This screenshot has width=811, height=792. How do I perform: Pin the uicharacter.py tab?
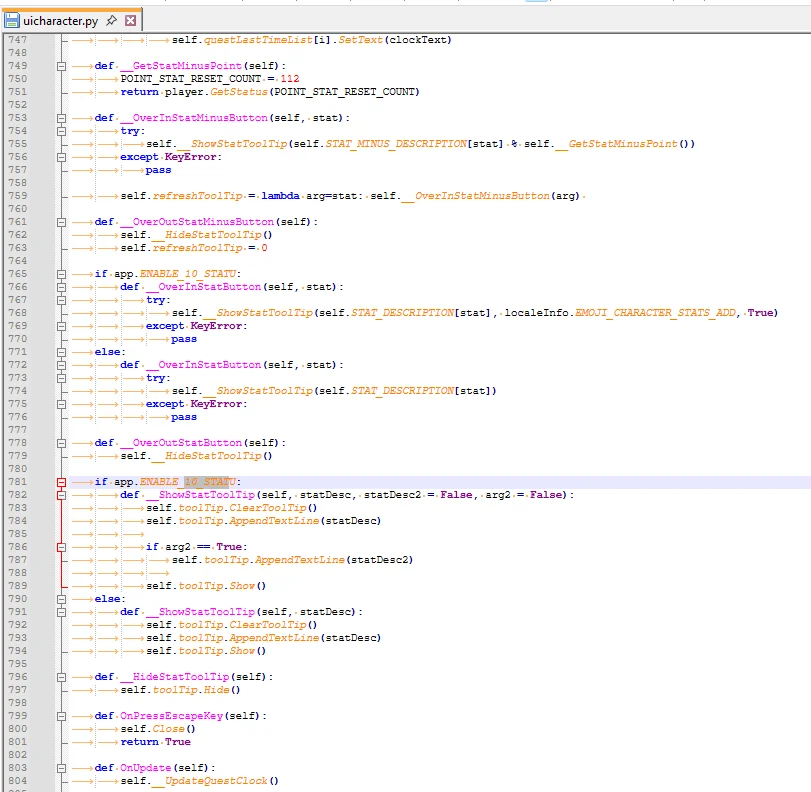112,20
